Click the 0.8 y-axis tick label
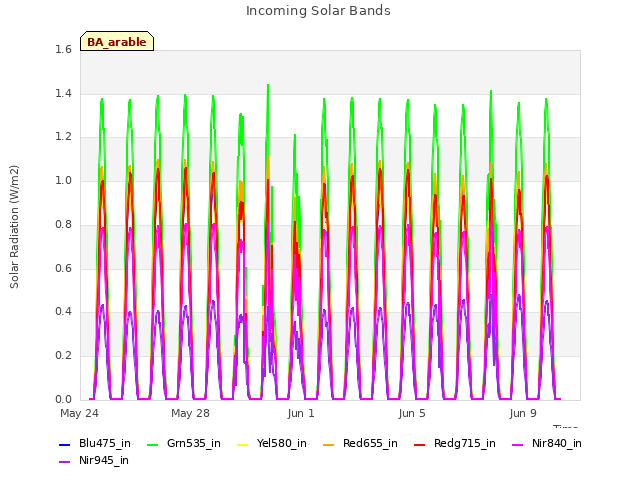This screenshot has width=640, height=480. 63,224
